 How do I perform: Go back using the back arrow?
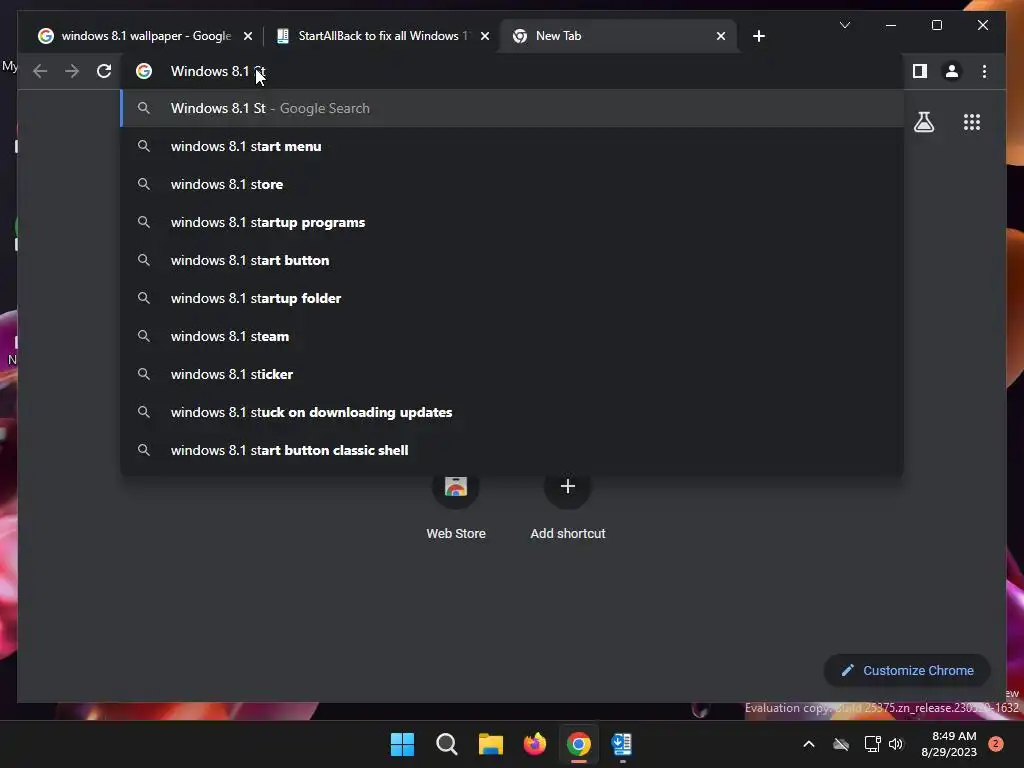tap(40, 71)
